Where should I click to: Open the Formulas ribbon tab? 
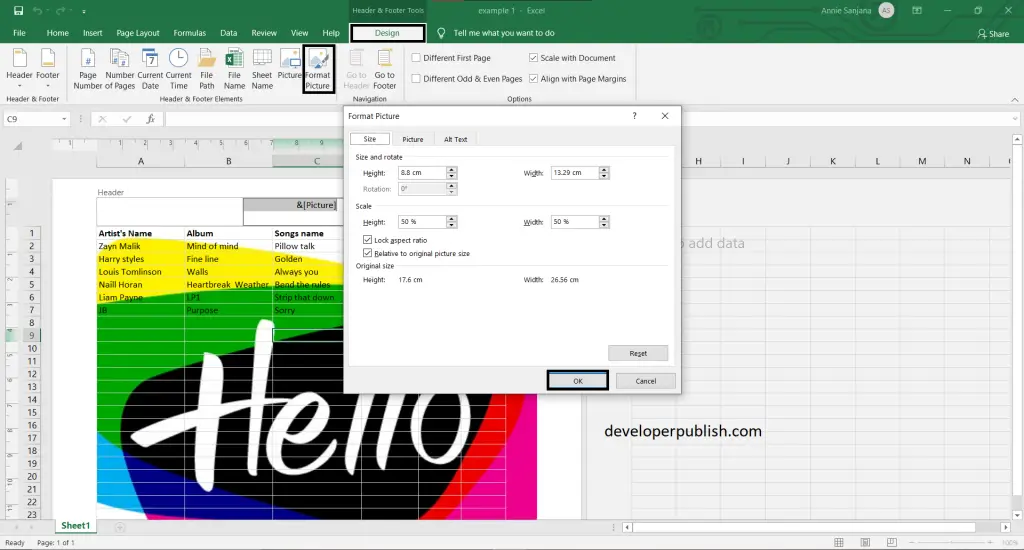189,33
